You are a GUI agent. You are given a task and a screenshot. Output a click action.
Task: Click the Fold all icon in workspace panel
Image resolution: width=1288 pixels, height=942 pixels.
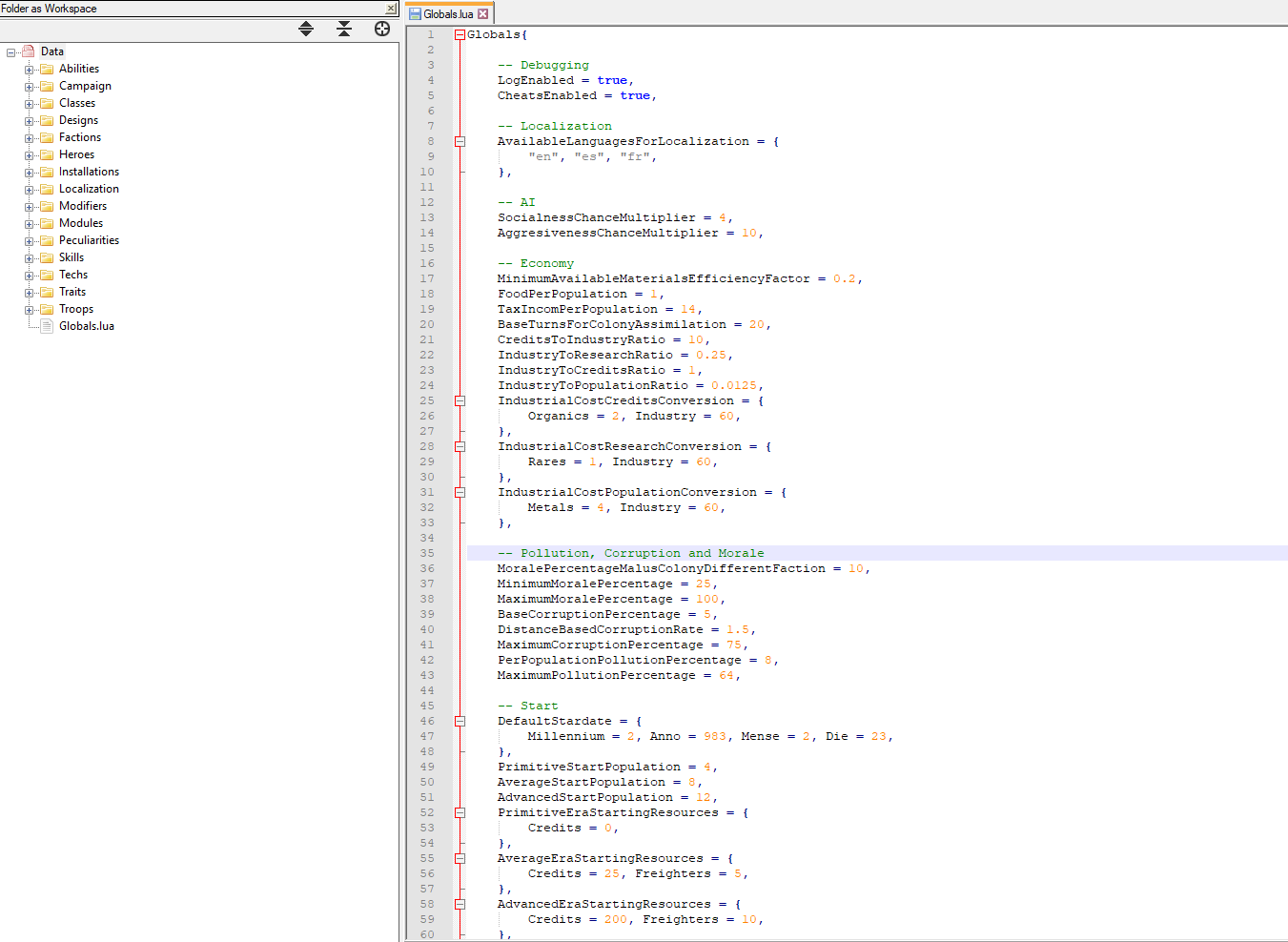pyautogui.click(x=344, y=29)
